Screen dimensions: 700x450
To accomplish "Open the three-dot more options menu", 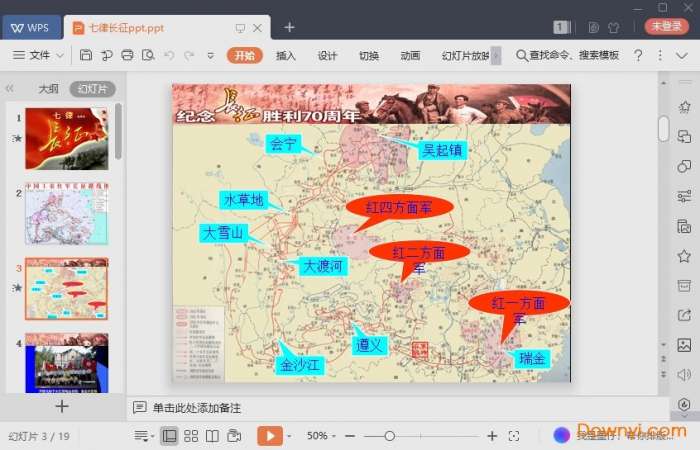I will pyautogui.click(x=660, y=55).
